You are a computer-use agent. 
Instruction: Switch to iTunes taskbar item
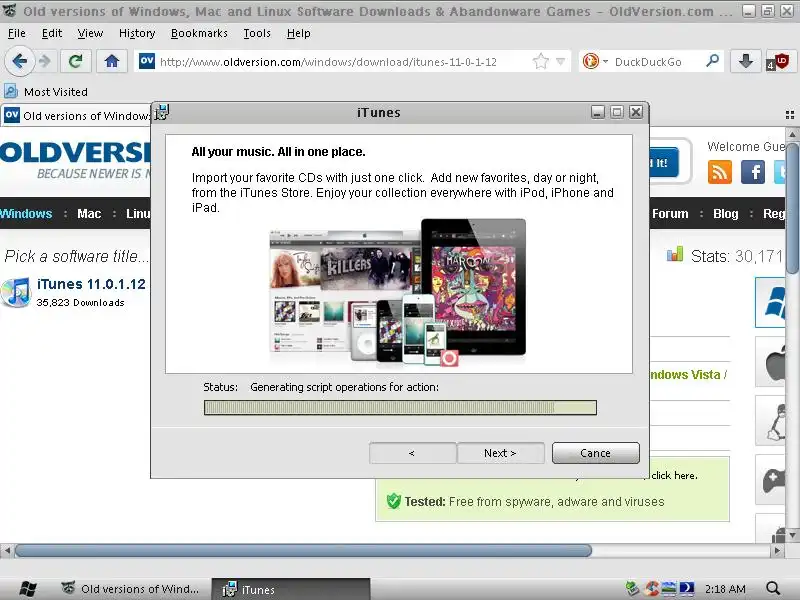click(x=291, y=589)
